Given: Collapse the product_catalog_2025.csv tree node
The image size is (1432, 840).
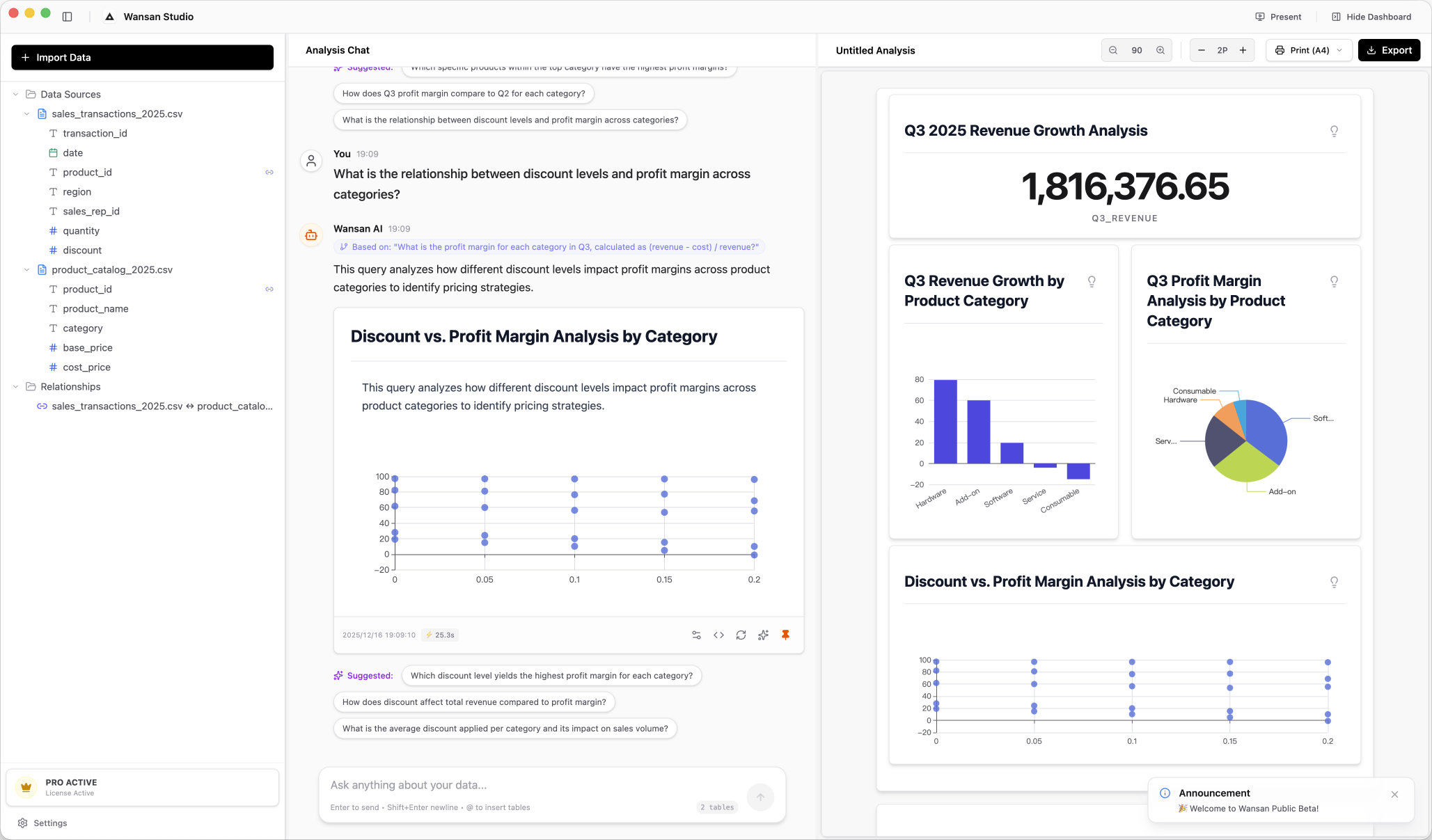Looking at the screenshot, I should 27,269.
